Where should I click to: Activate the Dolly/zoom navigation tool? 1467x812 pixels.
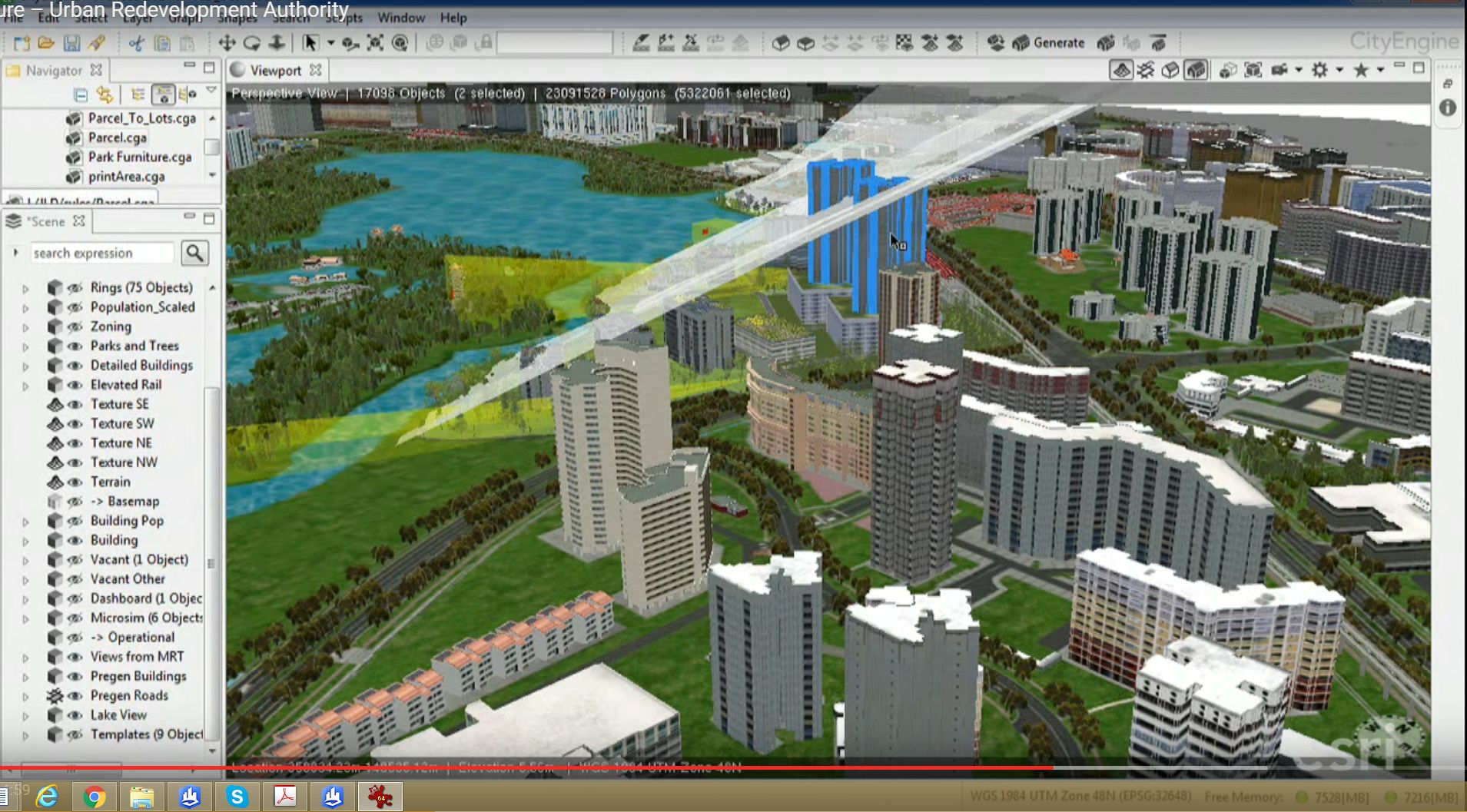pyautogui.click(x=277, y=43)
